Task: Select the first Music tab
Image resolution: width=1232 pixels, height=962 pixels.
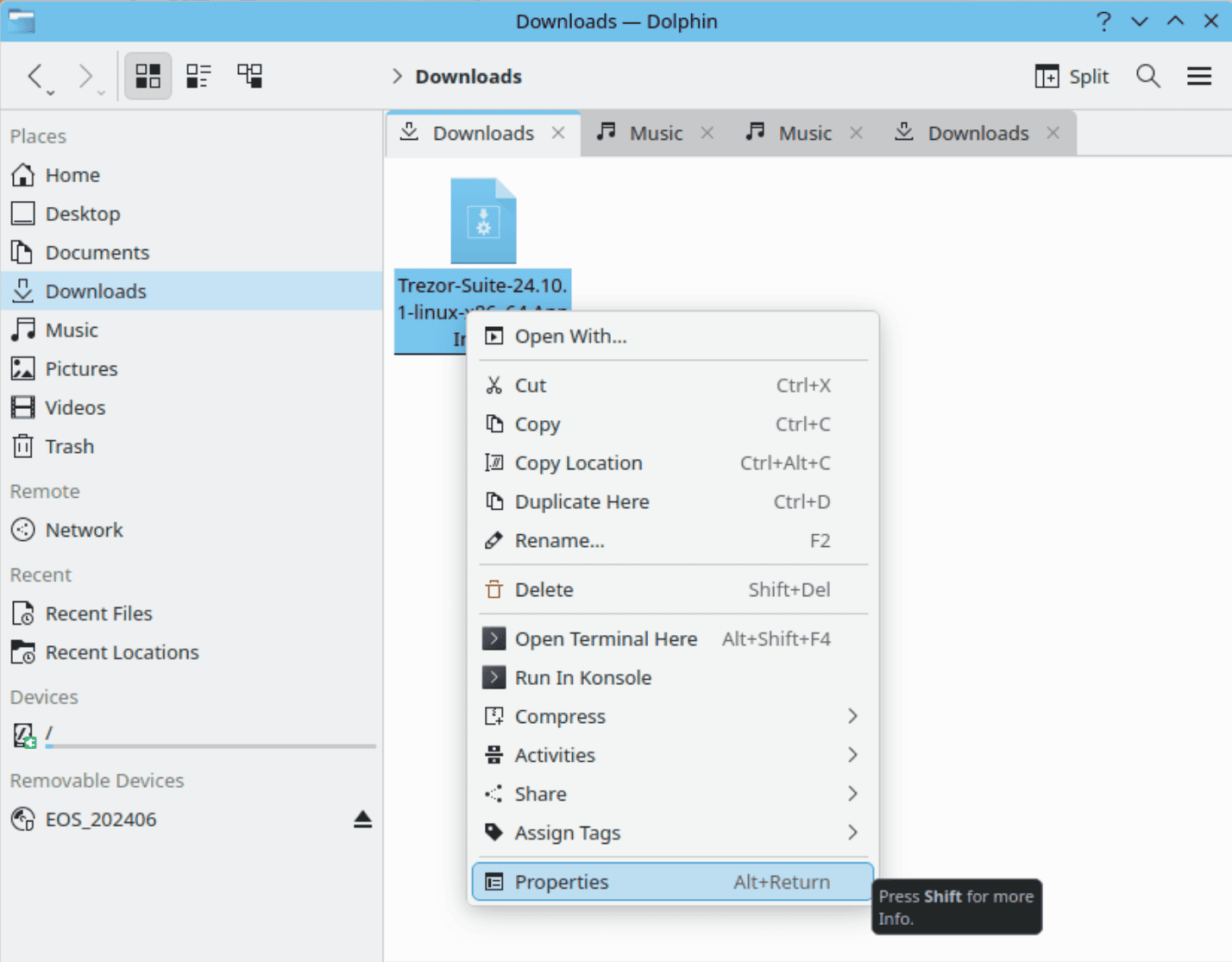Action: pyautogui.click(x=656, y=133)
